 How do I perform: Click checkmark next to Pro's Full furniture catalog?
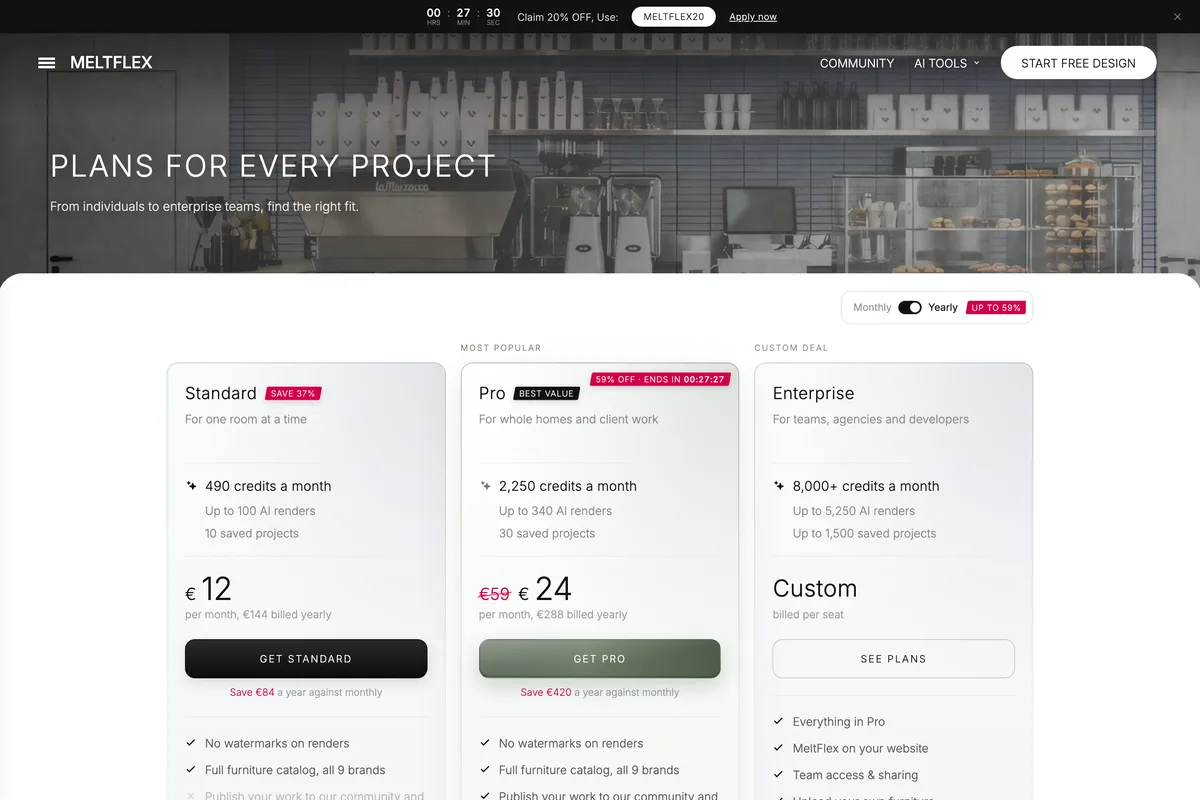pyautogui.click(x=485, y=770)
